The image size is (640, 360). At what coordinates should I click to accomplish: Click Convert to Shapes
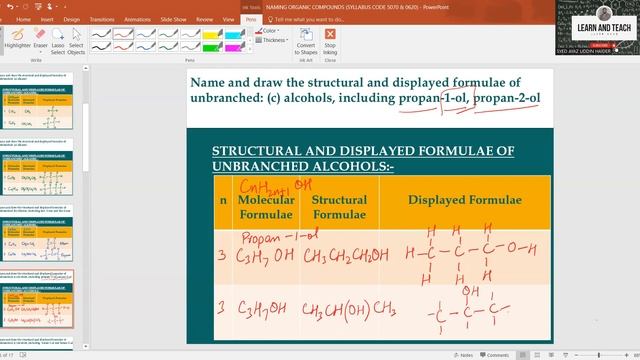pyautogui.click(x=306, y=41)
